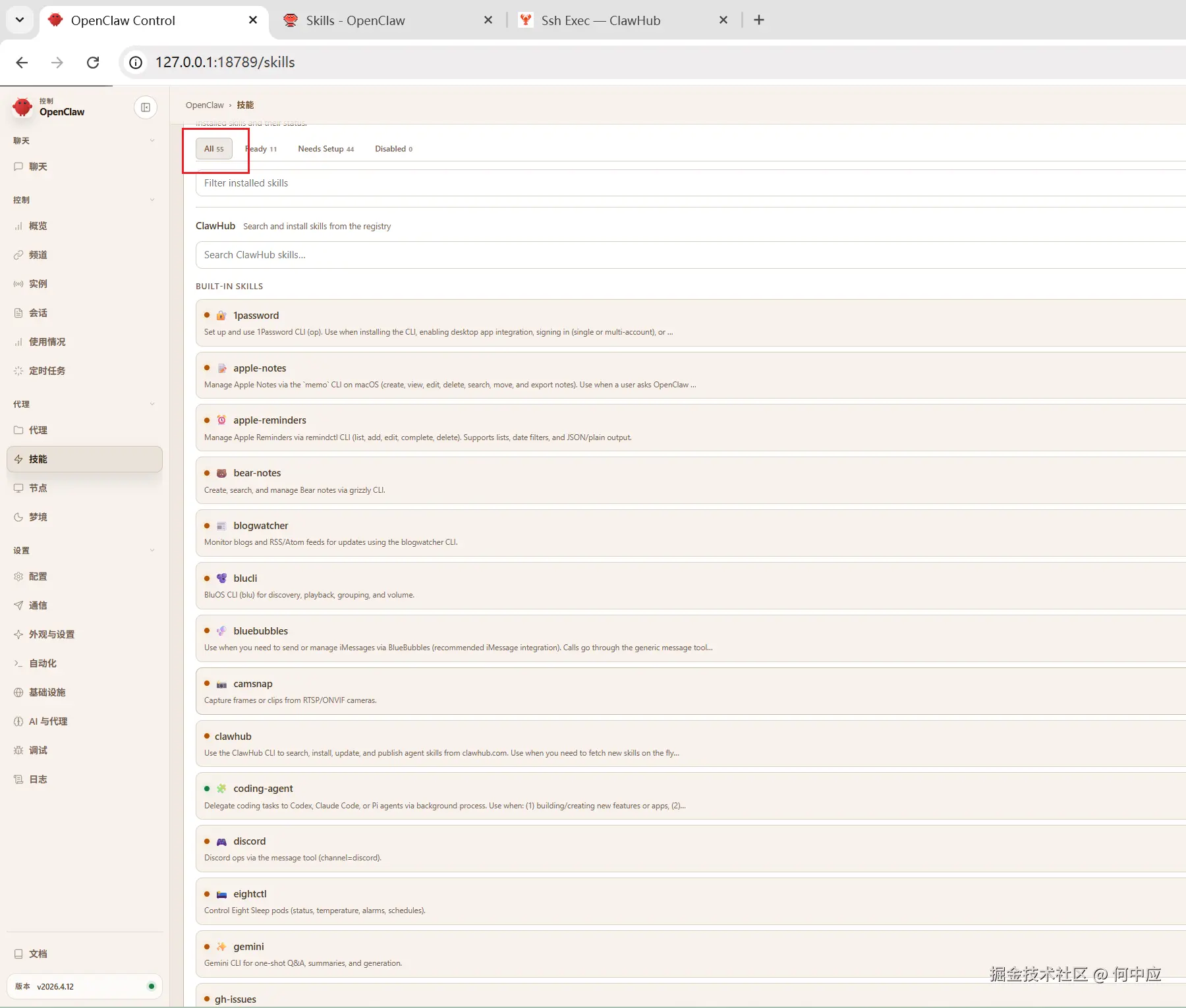Viewport: 1186px width, 1008px height.
Task: Click OpenClaw breadcrumb link
Action: click(205, 105)
